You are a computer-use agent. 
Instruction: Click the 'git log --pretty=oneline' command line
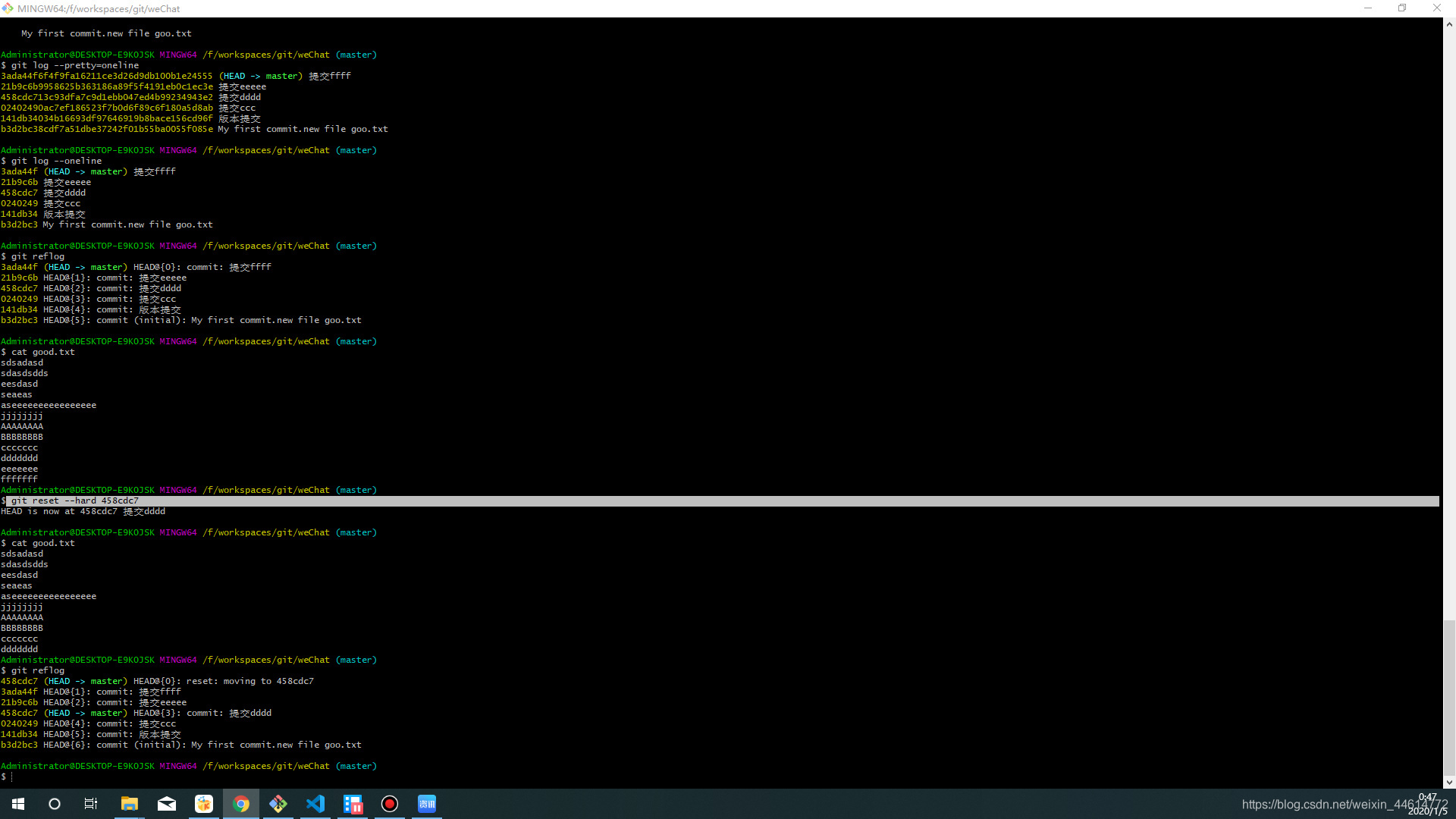pyautogui.click(x=70, y=65)
